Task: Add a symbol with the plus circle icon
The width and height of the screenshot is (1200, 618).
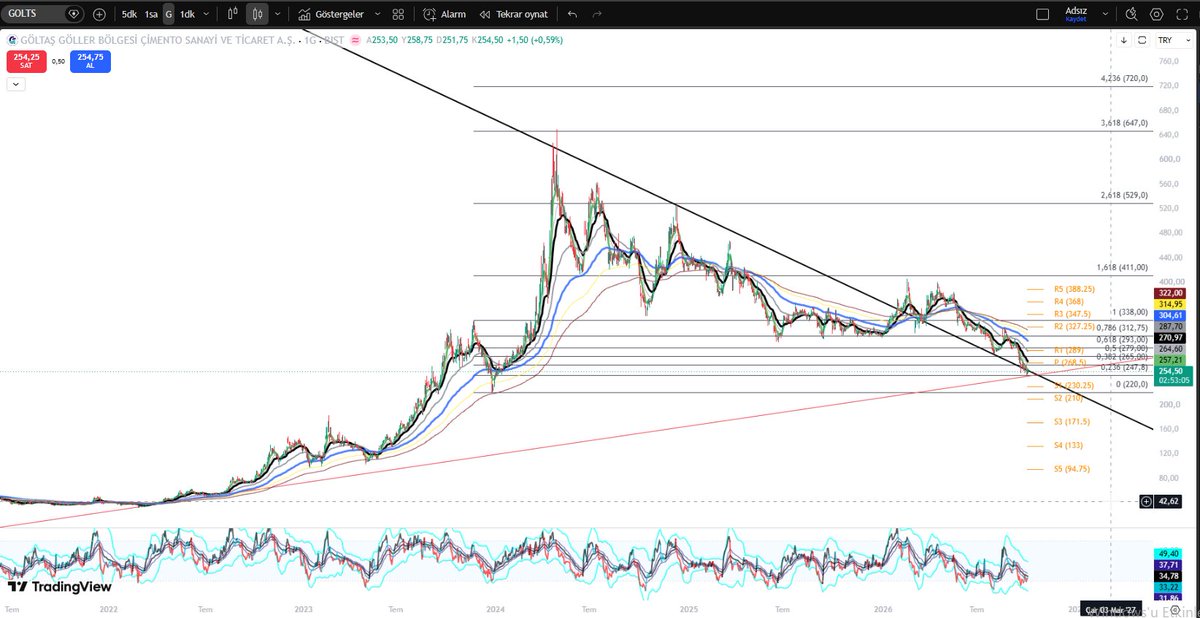Action: click(99, 14)
